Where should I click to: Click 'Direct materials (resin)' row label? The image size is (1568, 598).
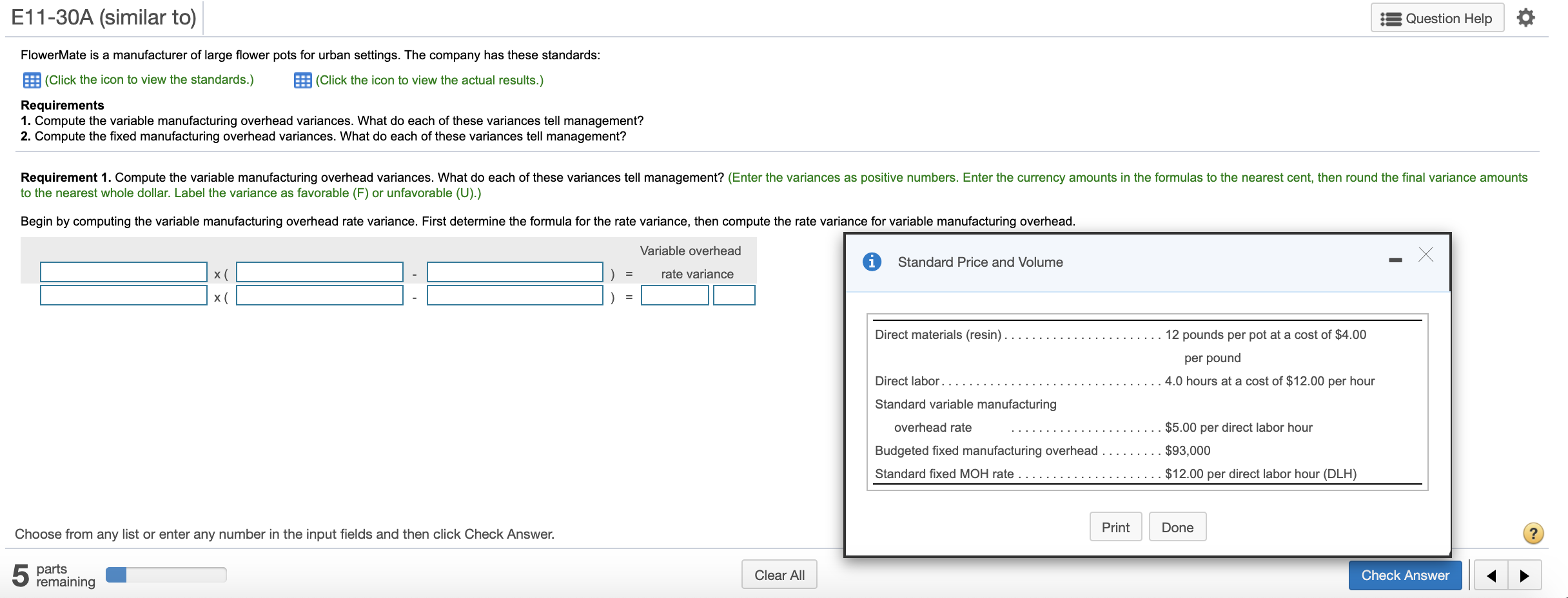938,334
